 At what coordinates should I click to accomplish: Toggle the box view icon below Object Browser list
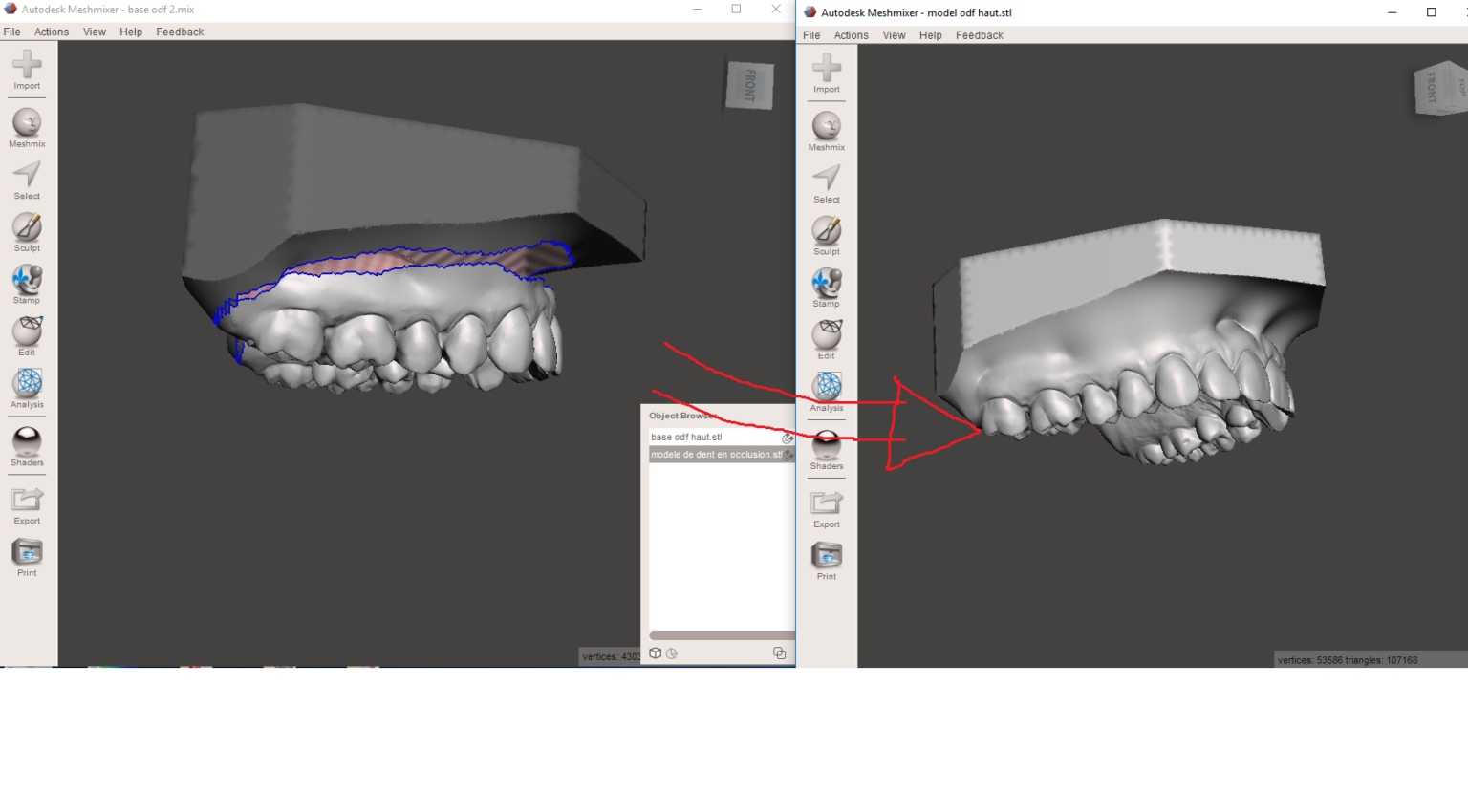tap(655, 653)
